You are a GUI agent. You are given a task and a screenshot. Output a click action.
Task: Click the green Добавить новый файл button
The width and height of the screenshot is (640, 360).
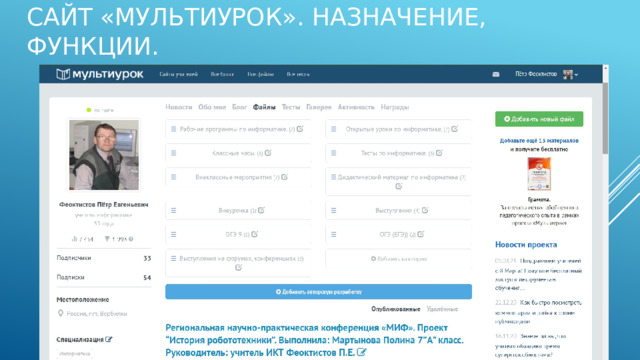(x=539, y=119)
